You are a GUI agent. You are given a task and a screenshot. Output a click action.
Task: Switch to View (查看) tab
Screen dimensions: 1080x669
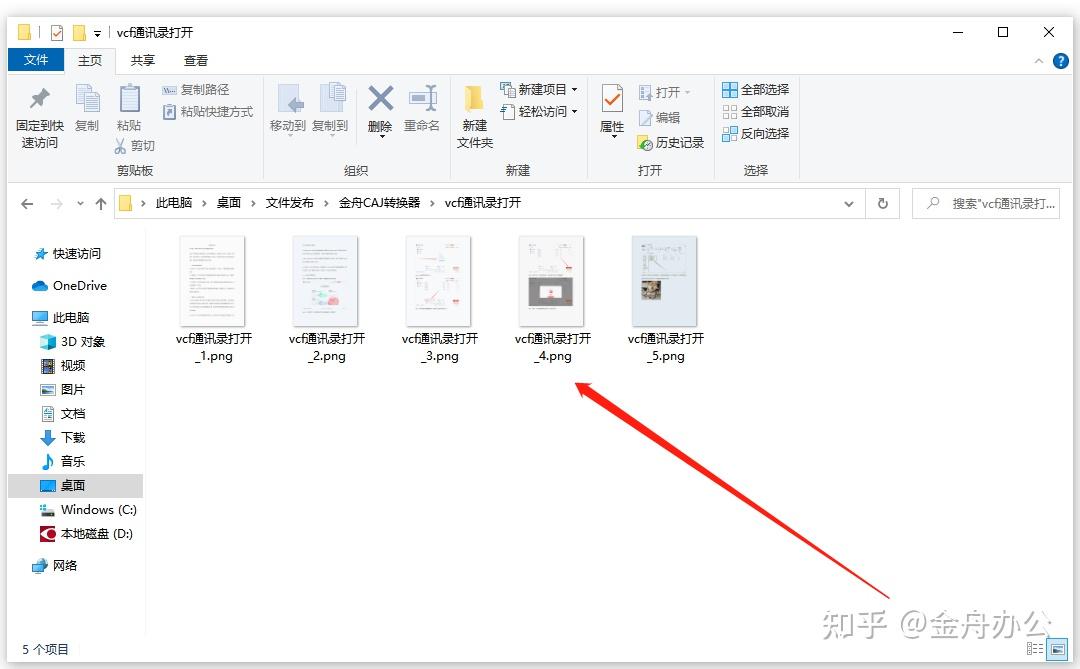coord(196,61)
